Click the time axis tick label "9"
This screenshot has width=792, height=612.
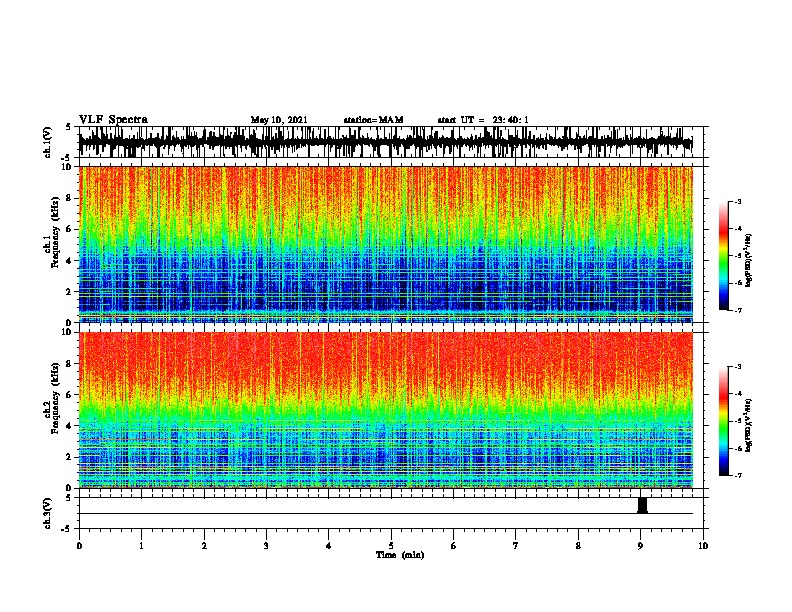640,545
